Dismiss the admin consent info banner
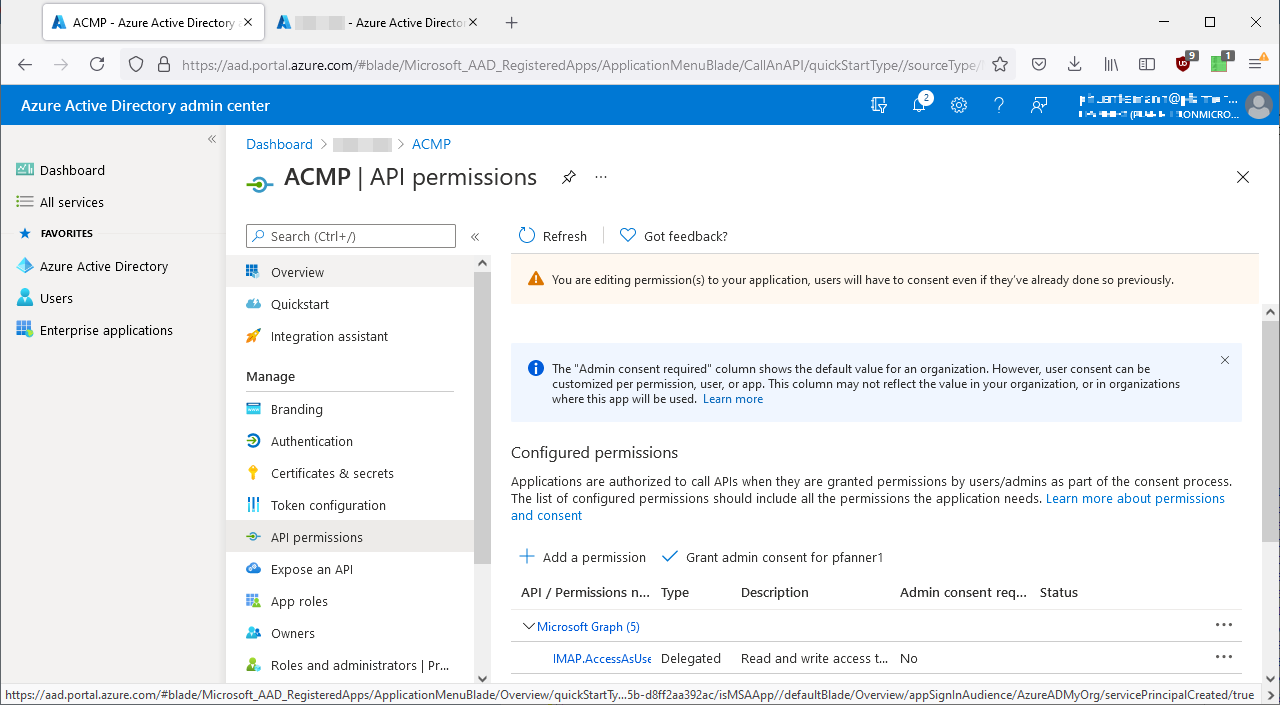1280x705 pixels. pyautogui.click(x=1224, y=360)
